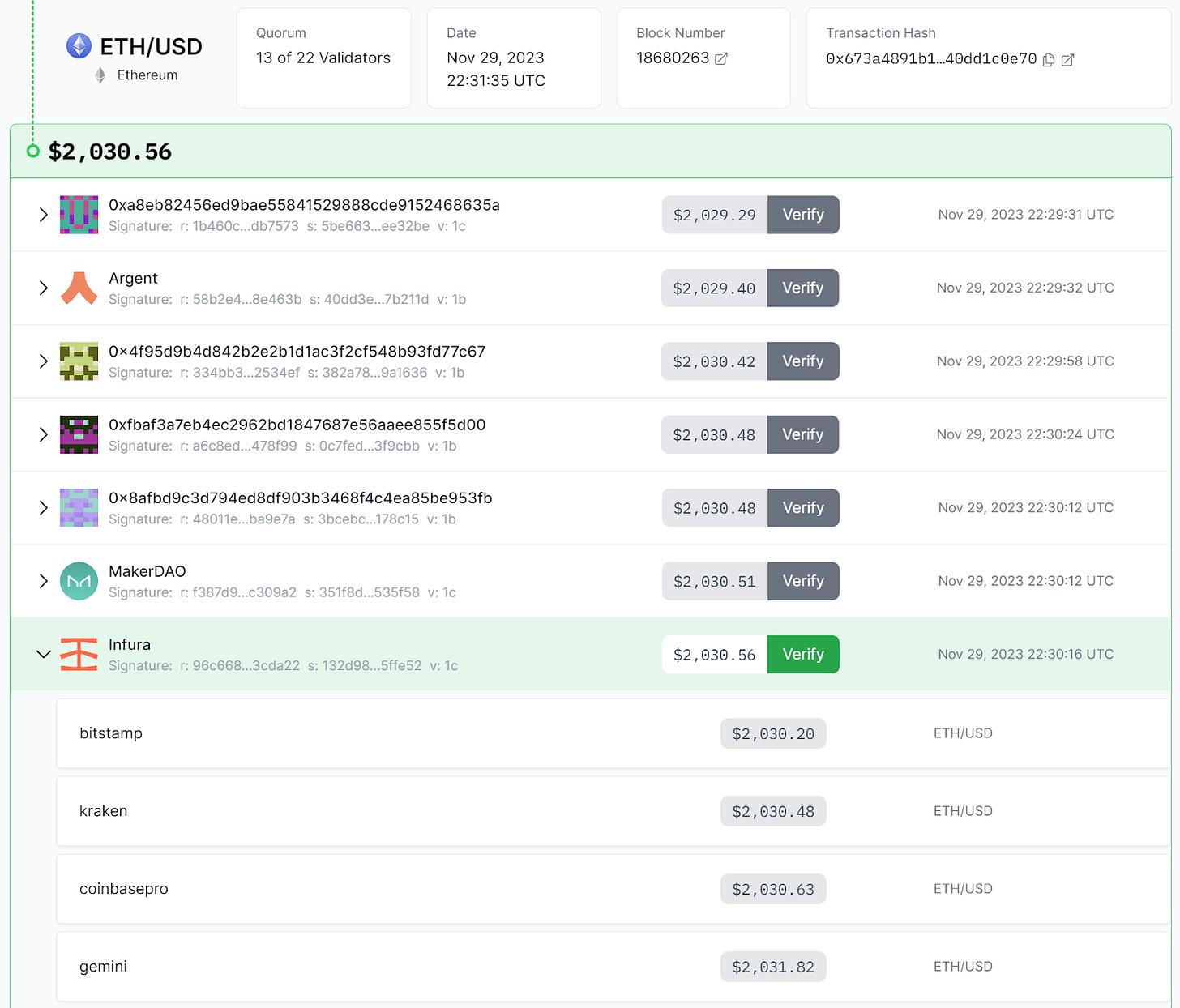Click the MakerDAO validator logo
Viewport: 1180px width, 1008px height.
coord(79,581)
